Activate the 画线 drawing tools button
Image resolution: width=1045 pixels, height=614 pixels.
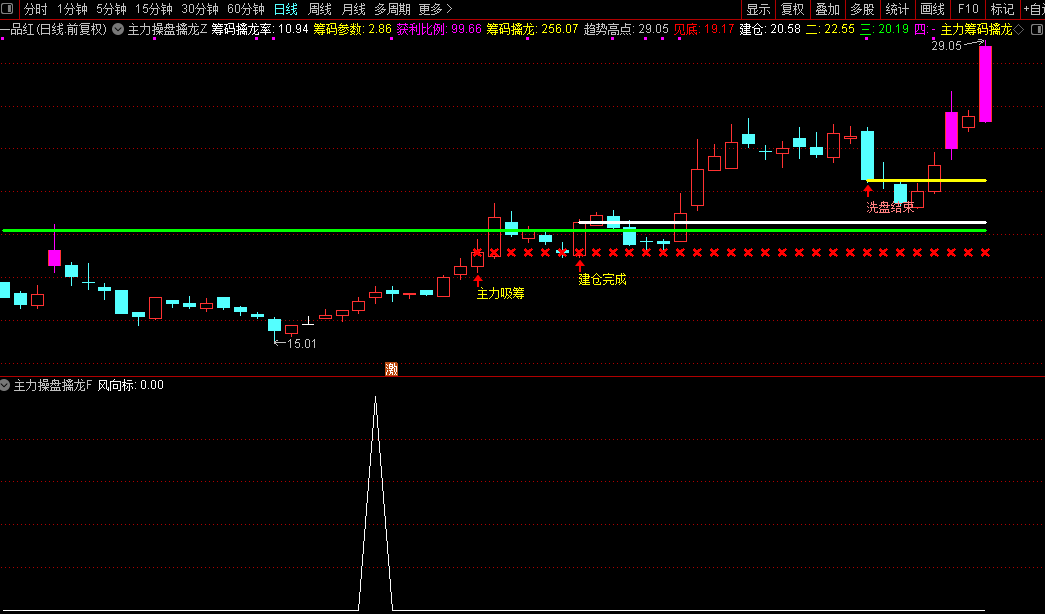pyautogui.click(x=932, y=9)
